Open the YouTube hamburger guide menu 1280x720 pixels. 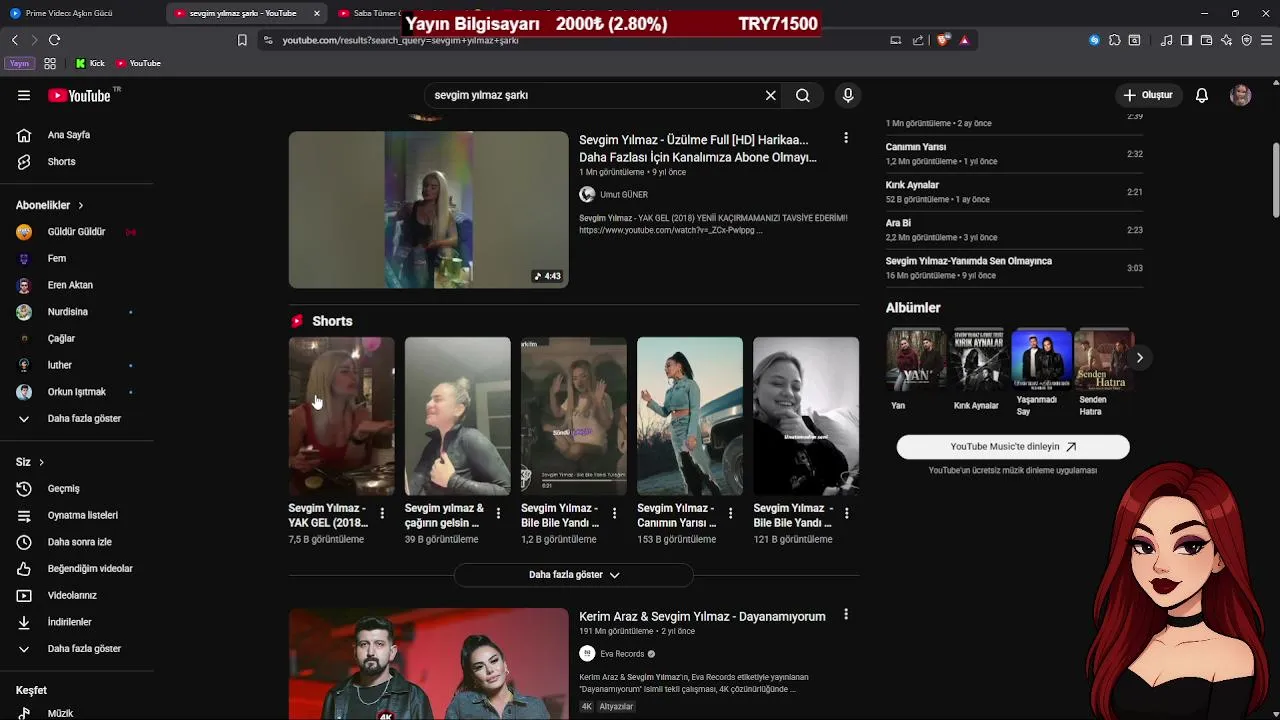[24, 95]
